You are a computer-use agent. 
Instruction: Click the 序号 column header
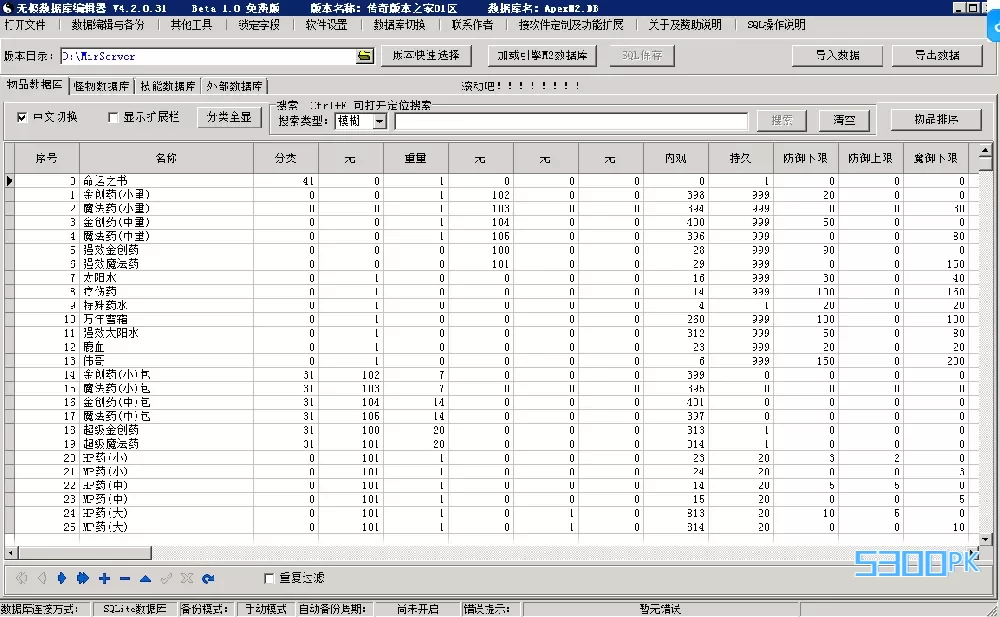[x=47, y=158]
